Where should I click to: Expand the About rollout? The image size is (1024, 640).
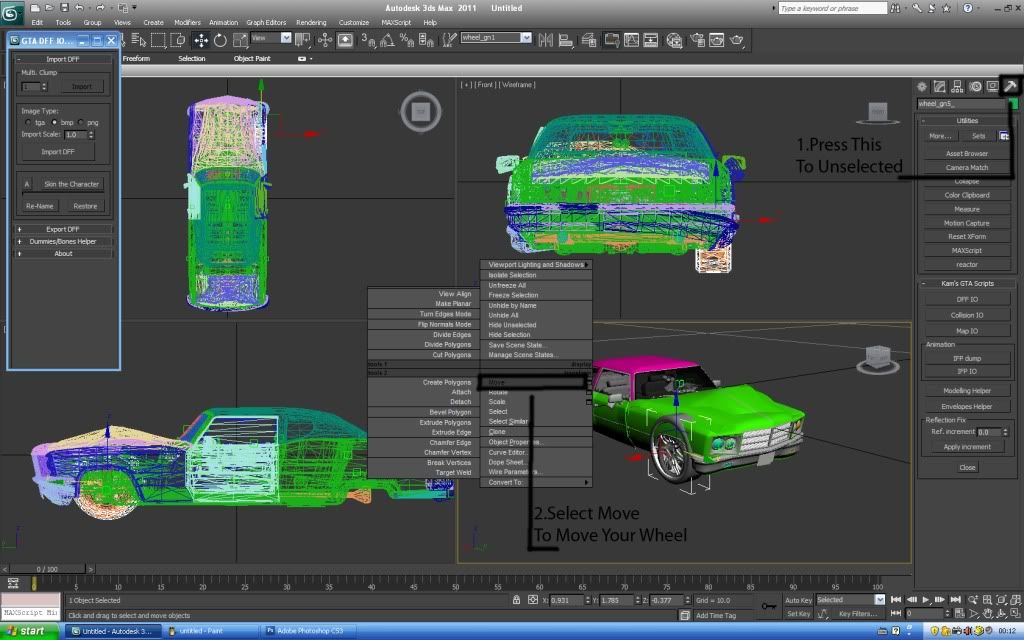tap(63, 253)
